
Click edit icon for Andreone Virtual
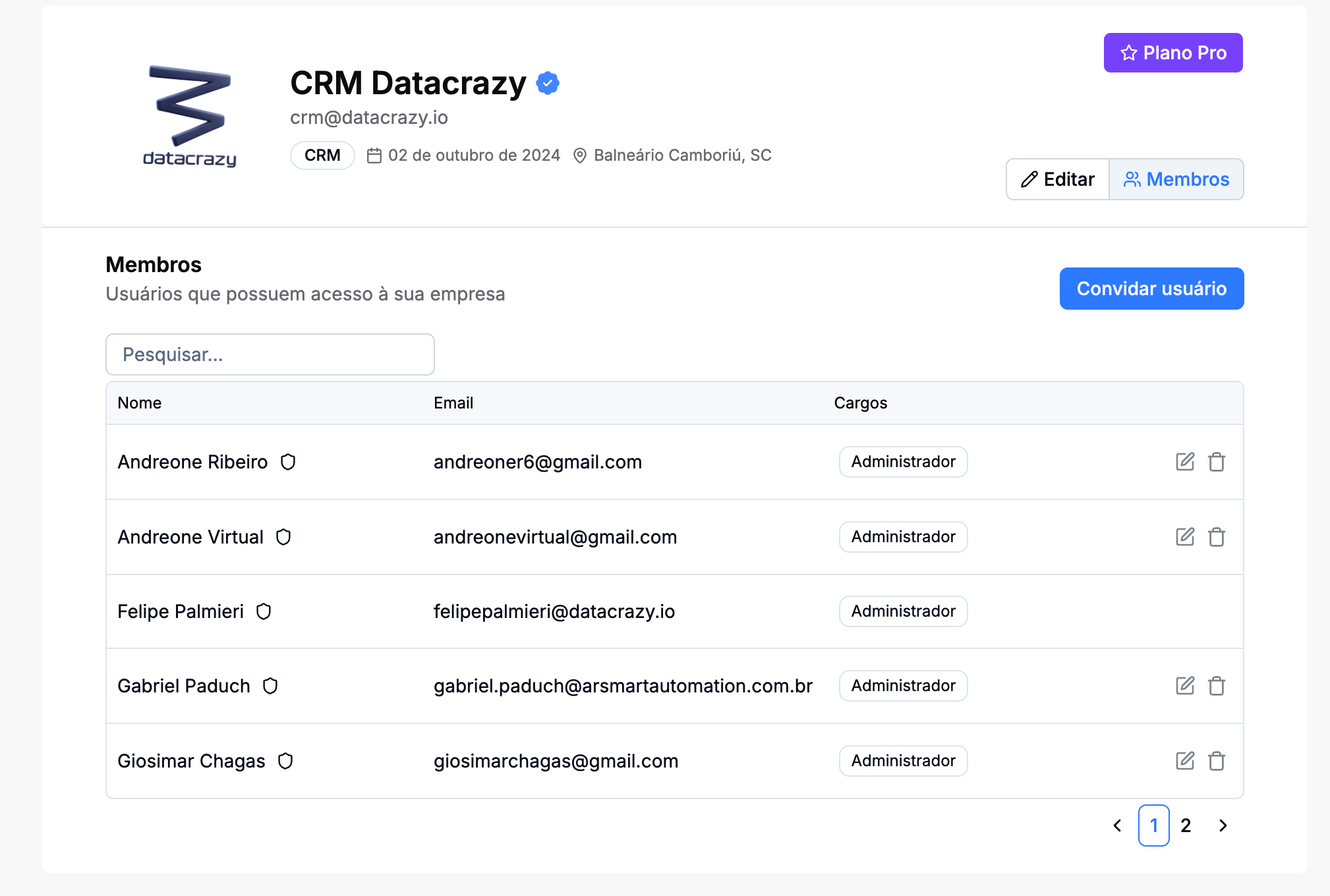click(1184, 537)
